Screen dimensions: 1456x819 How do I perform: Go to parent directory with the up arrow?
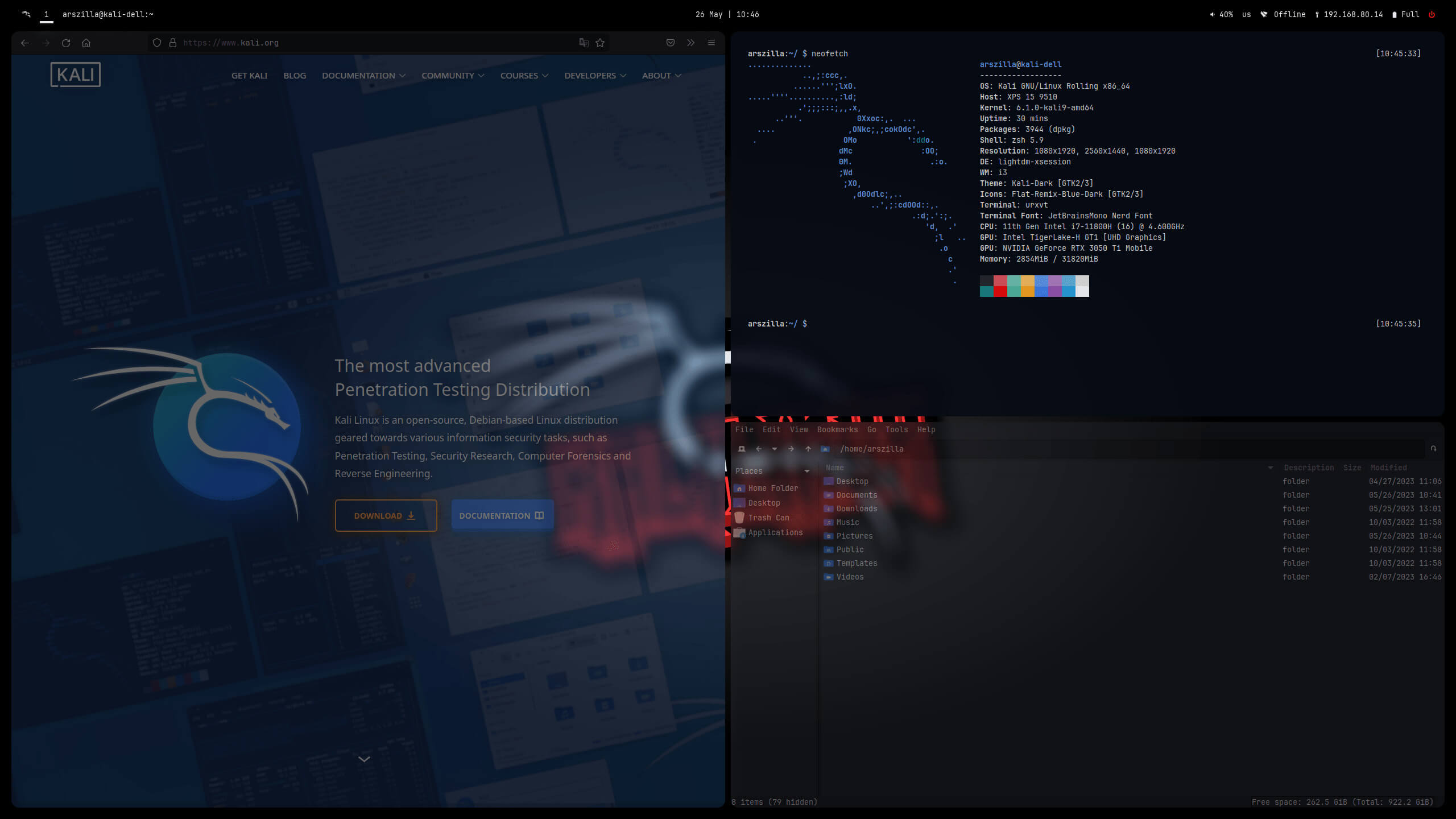coord(808,449)
